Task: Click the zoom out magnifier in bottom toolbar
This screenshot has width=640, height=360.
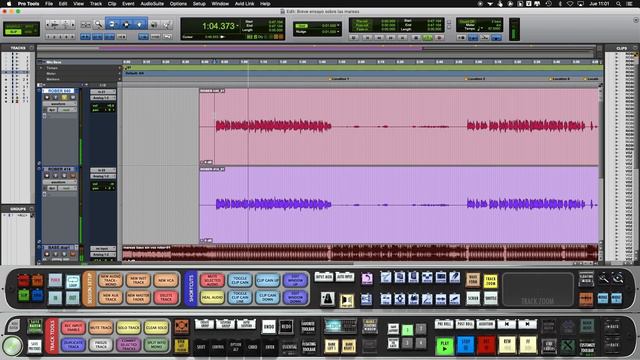Action: (x=604, y=278)
